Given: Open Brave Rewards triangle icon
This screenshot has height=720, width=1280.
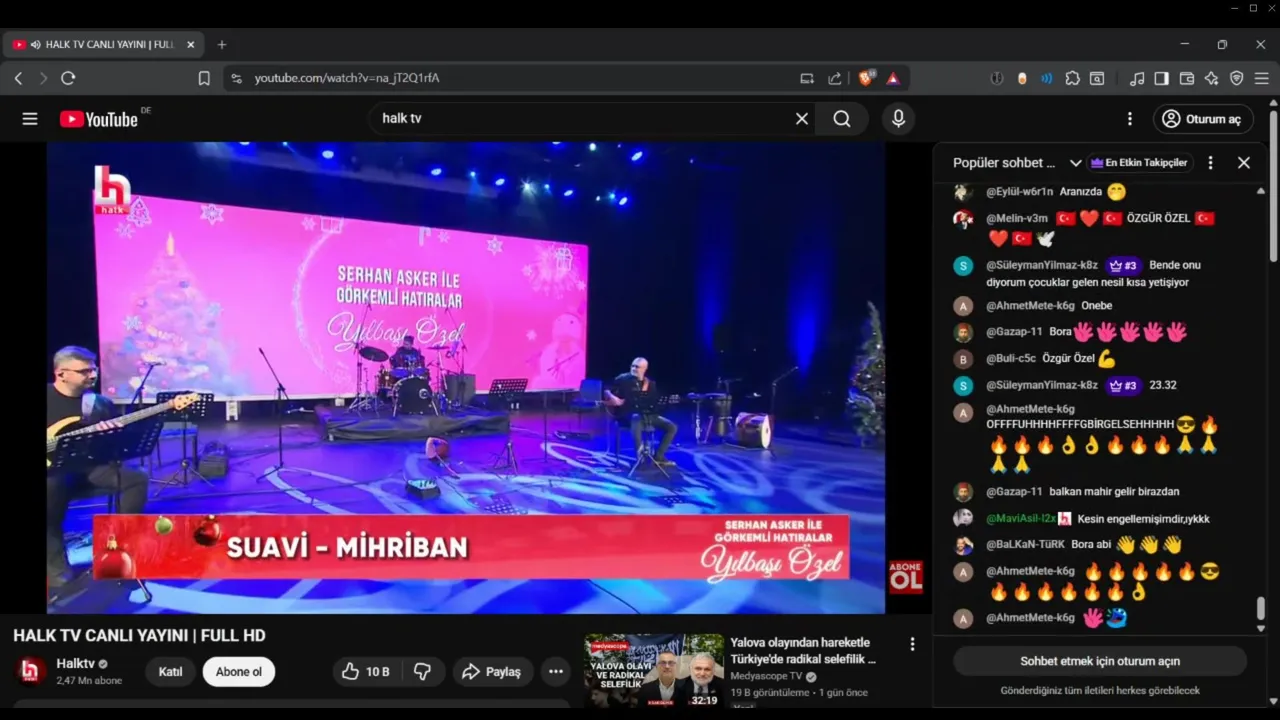Looking at the screenshot, I should point(893,78).
